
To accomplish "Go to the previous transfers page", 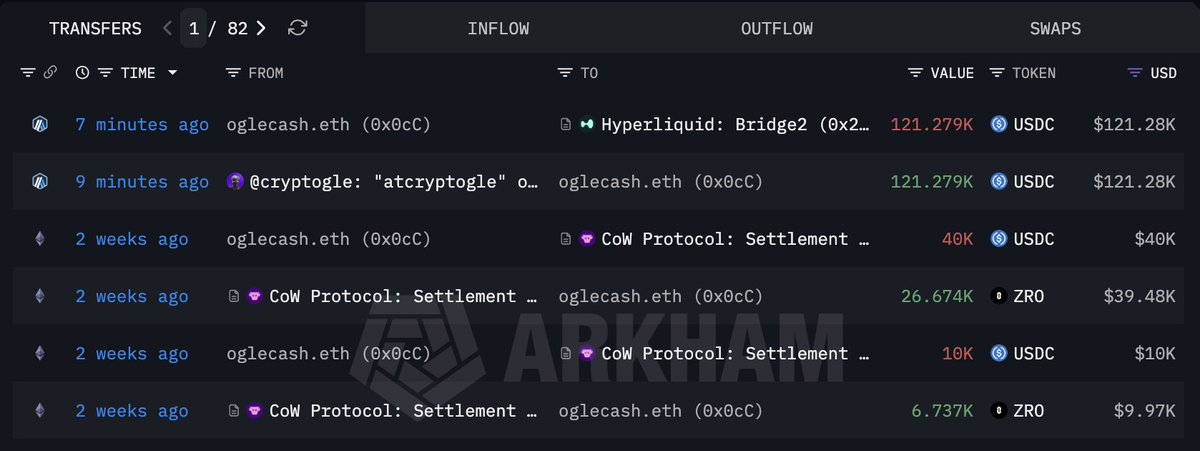I will (167, 28).
